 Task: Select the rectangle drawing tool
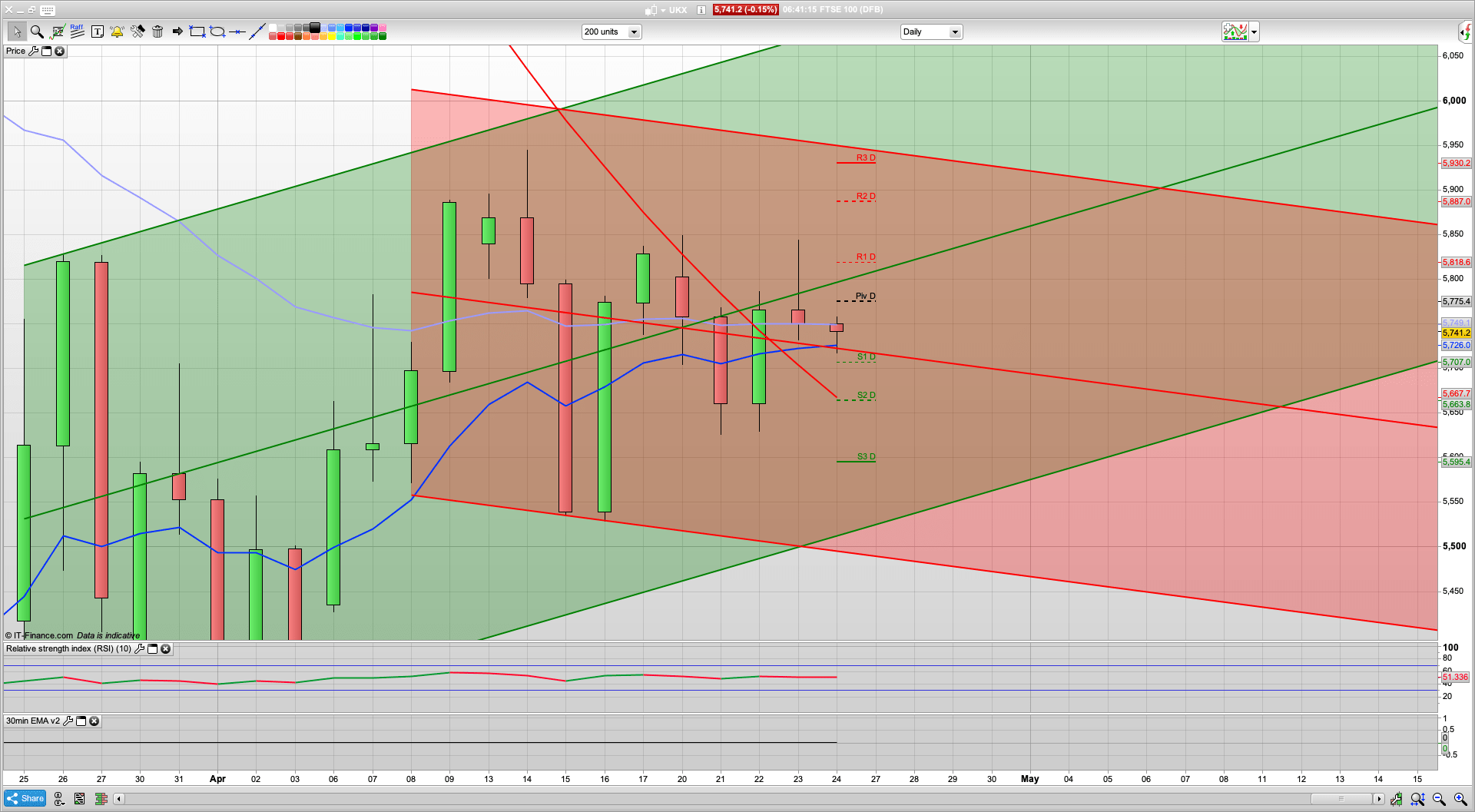[197, 31]
